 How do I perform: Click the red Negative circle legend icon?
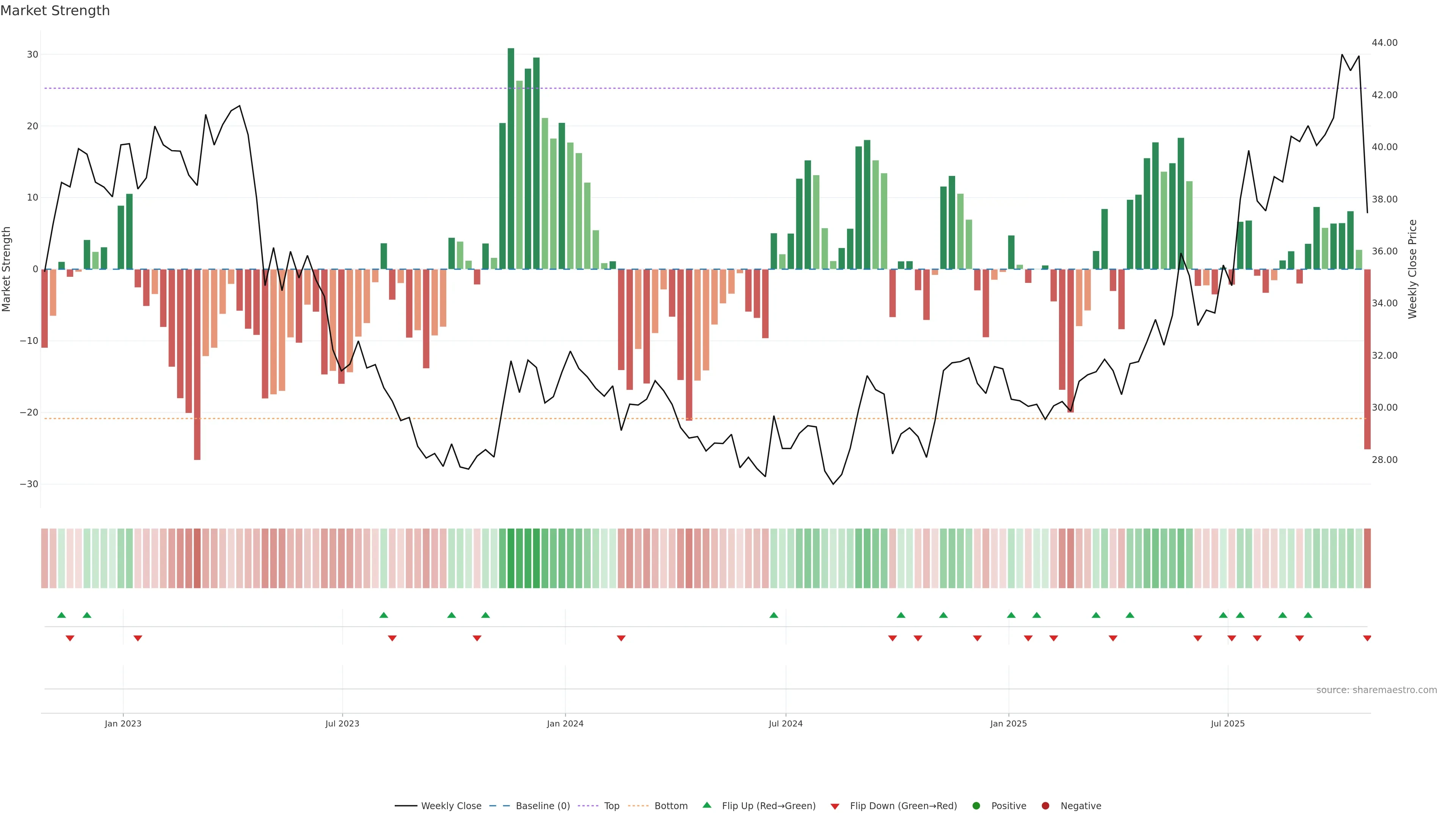point(1045,806)
